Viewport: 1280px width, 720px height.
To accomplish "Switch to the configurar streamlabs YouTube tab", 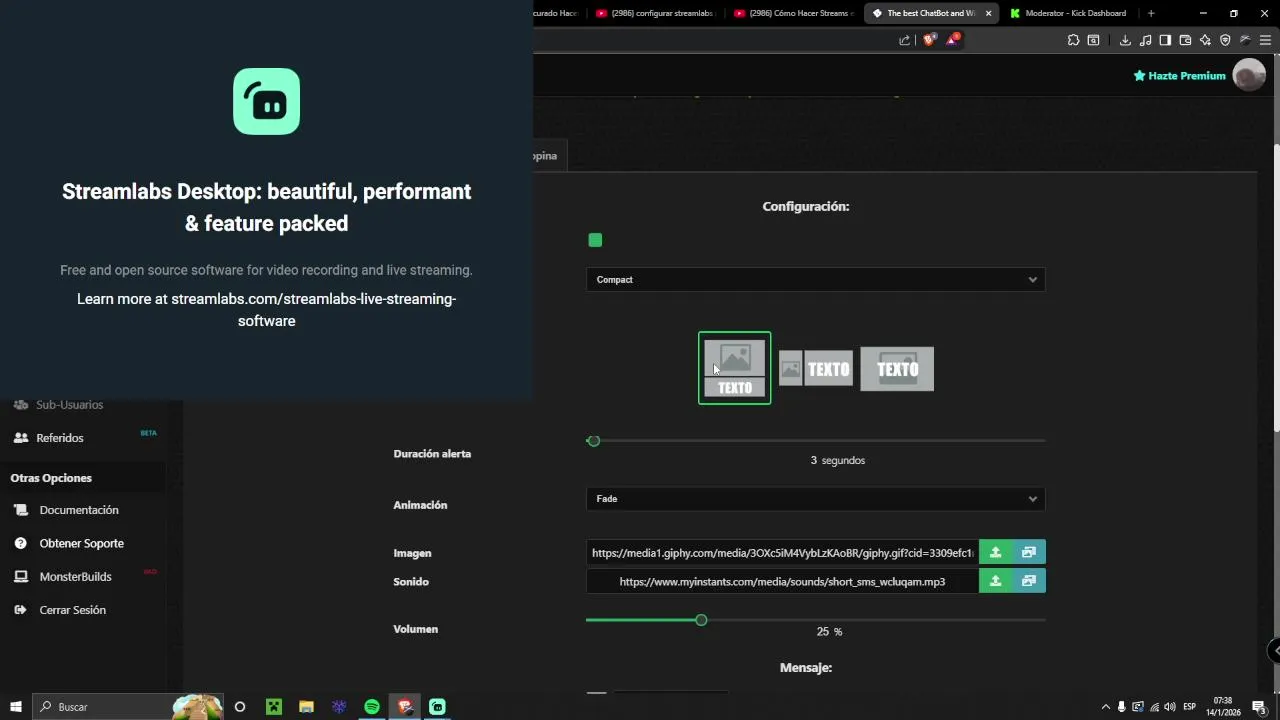I will (655, 13).
